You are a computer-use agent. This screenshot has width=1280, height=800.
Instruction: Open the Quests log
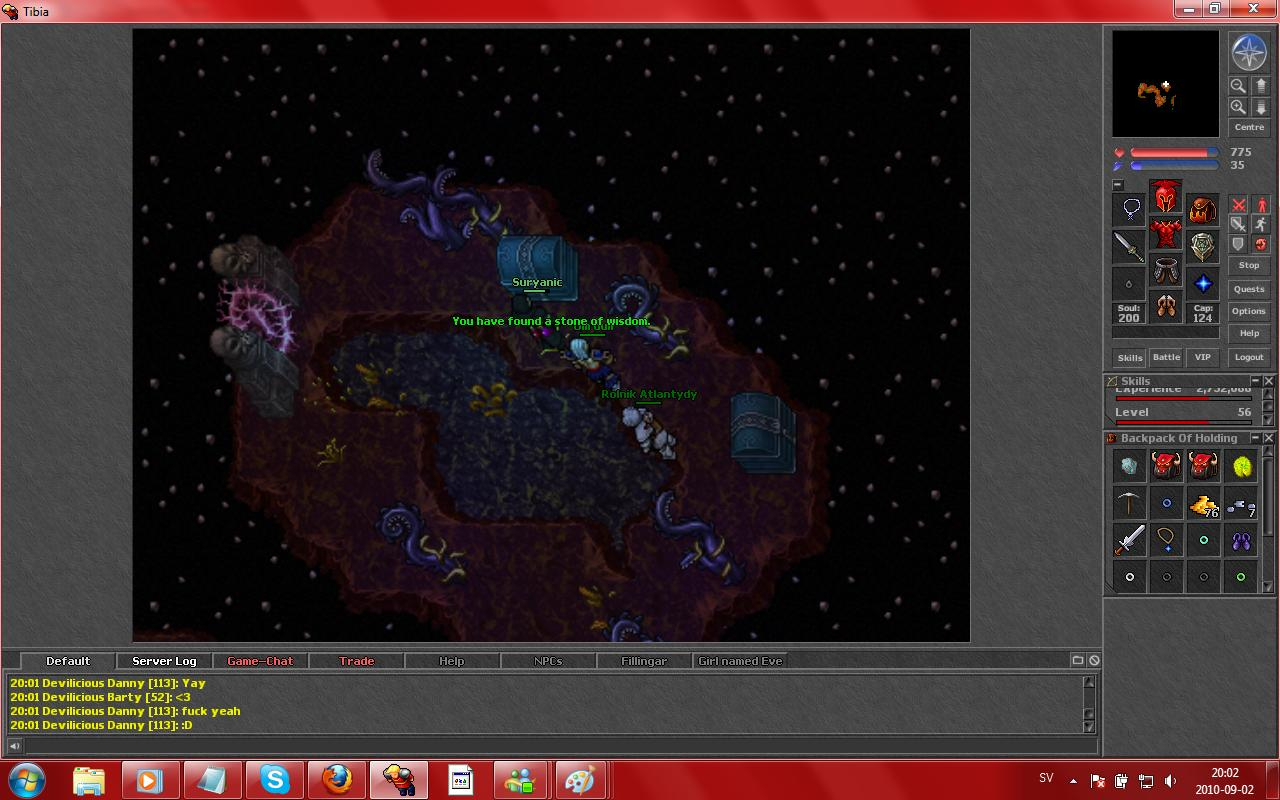coord(1250,289)
